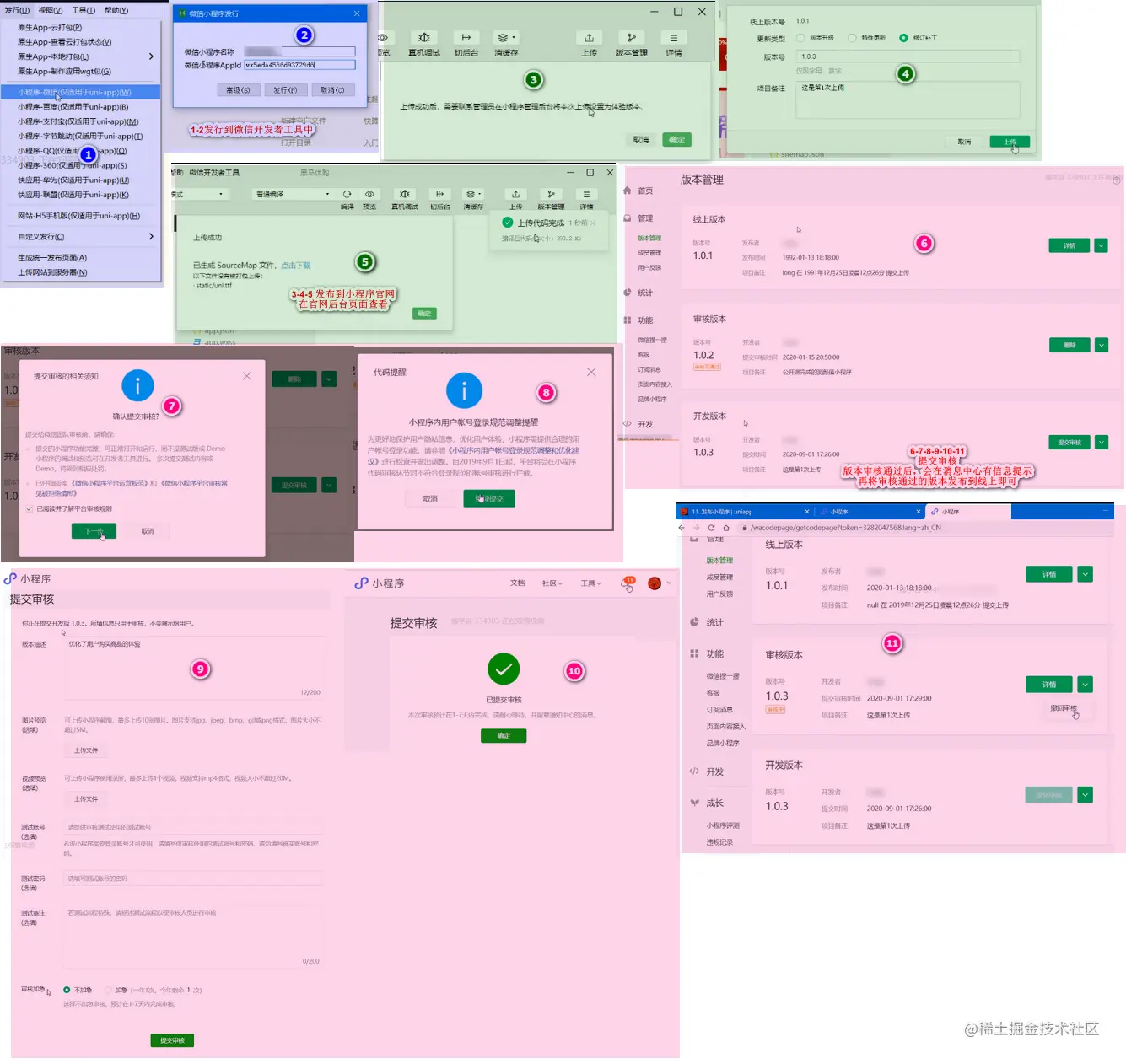Click notification bell icon with red badge
Image resolution: width=1126 pixels, height=1064 pixels.
click(x=628, y=584)
